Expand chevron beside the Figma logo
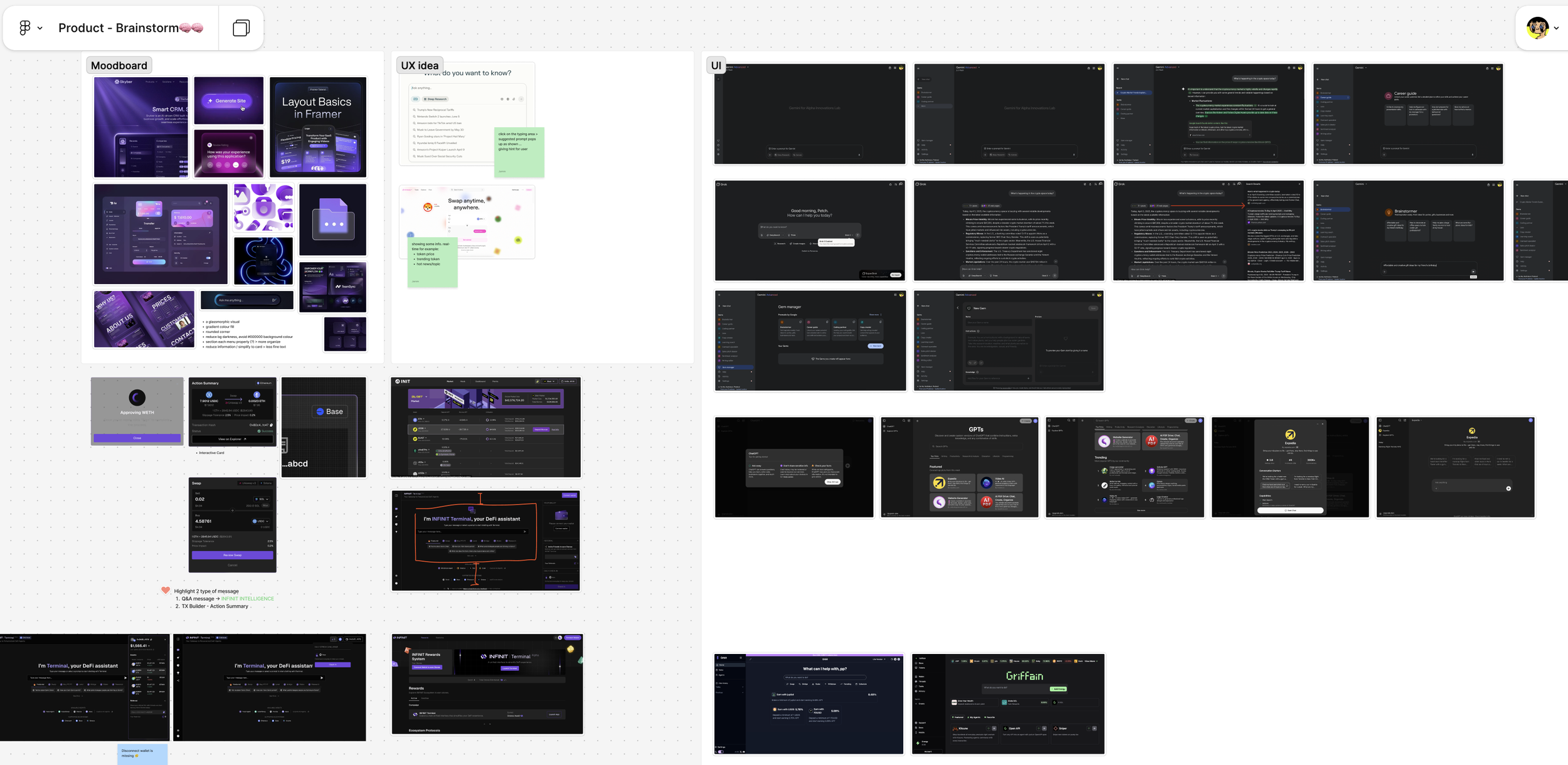 pyautogui.click(x=40, y=28)
